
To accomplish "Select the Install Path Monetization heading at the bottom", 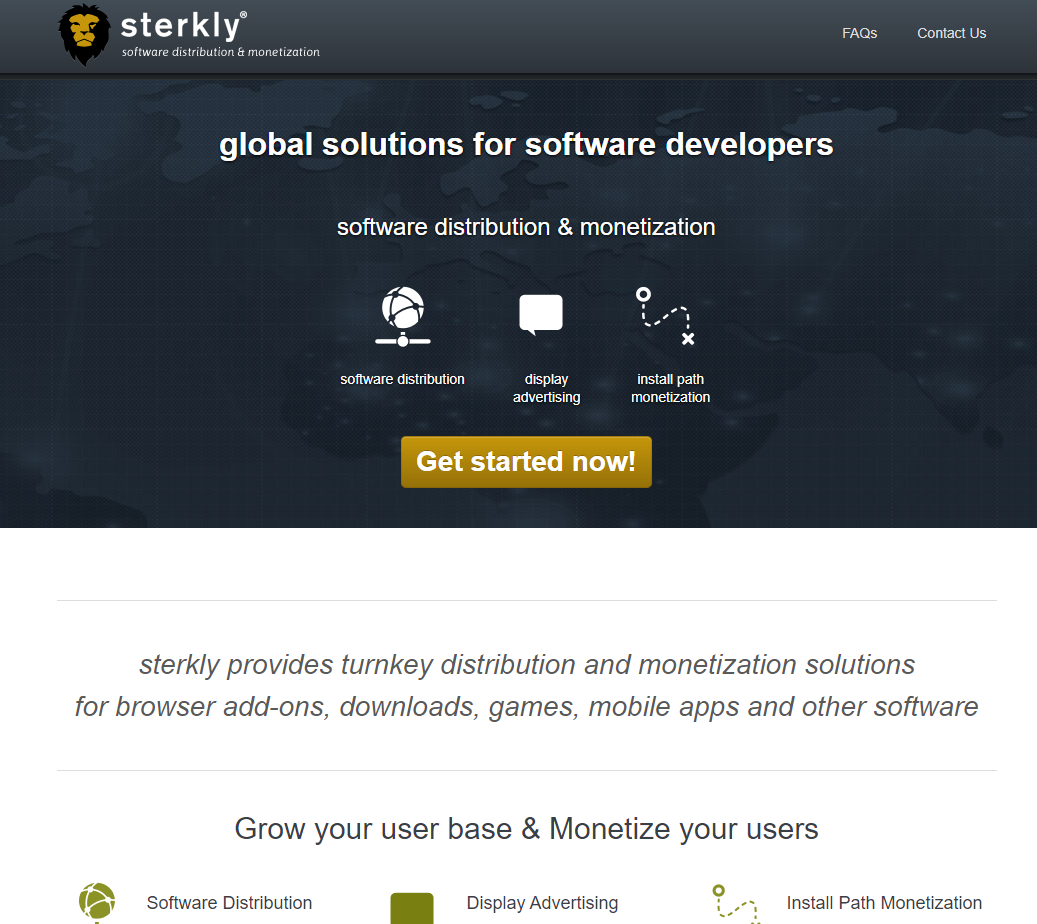I will click(x=884, y=903).
